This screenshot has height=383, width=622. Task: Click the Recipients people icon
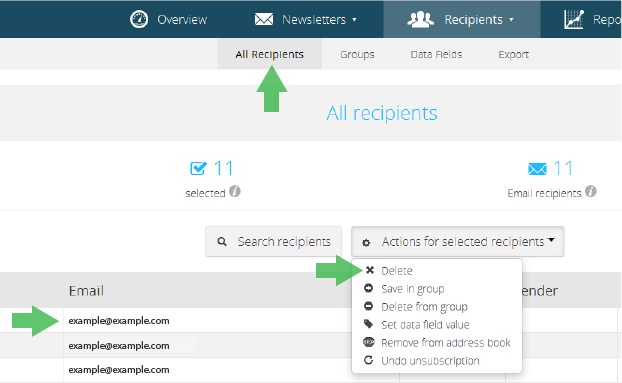[x=420, y=19]
